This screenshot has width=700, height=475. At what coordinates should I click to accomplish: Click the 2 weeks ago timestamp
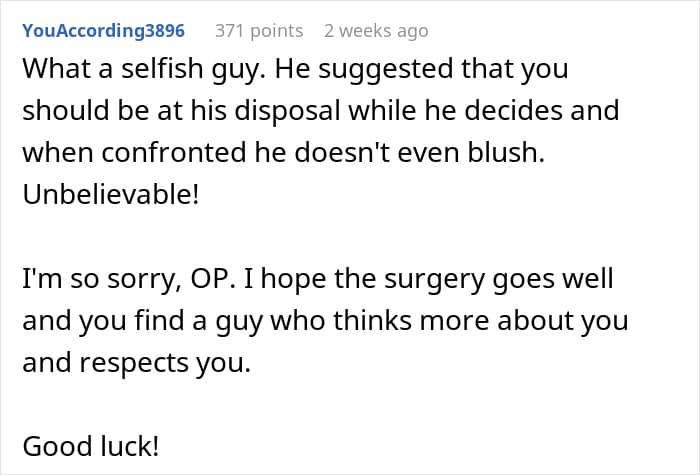(376, 31)
